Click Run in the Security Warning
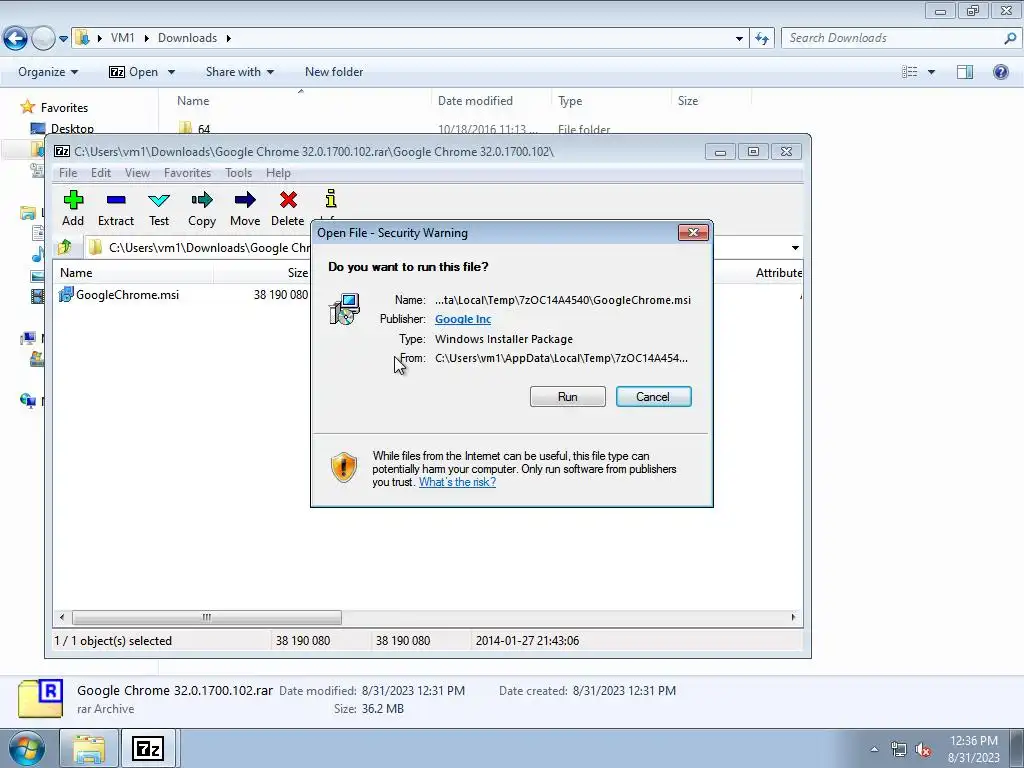The width and height of the screenshot is (1024, 768). pyautogui.click(x=568, y=396)
